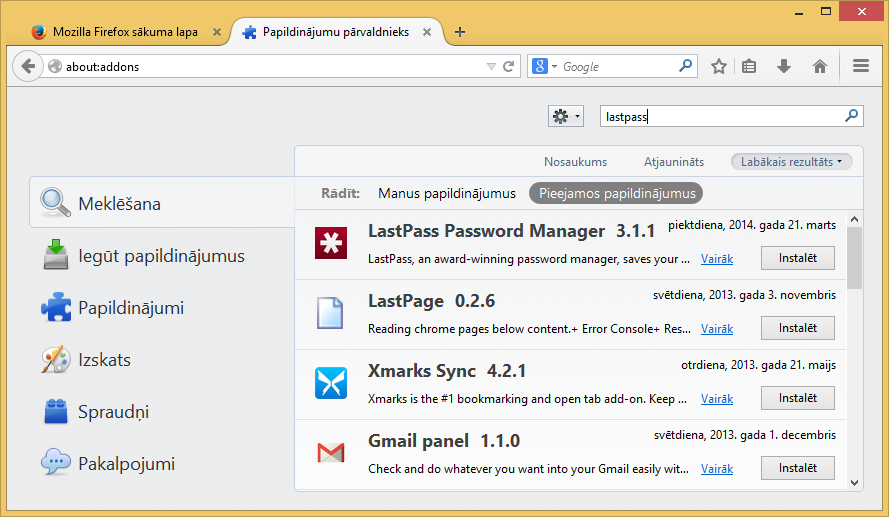Viewport: 889px width, 517px height.
Task: Close the Papildinājumu pārvaldnieks tab
Action: pos(427,32)
